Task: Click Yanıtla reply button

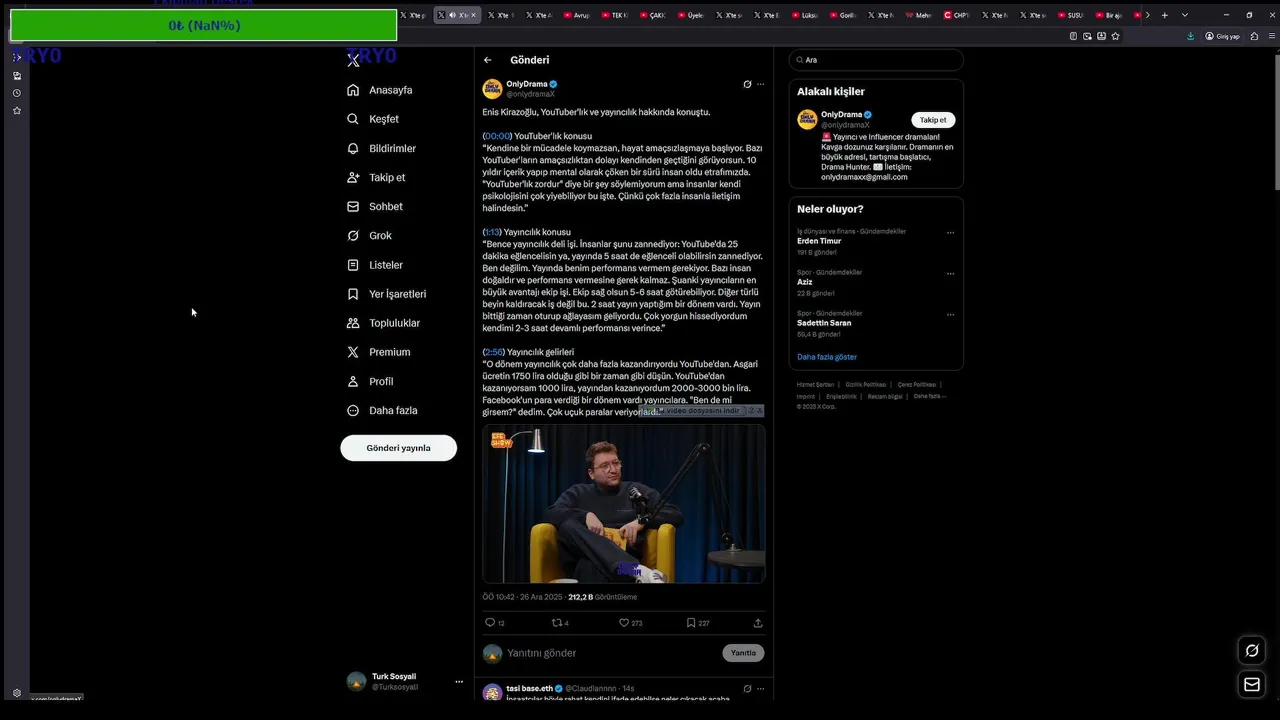Action: pyautogui.click(x=743, y=653)
